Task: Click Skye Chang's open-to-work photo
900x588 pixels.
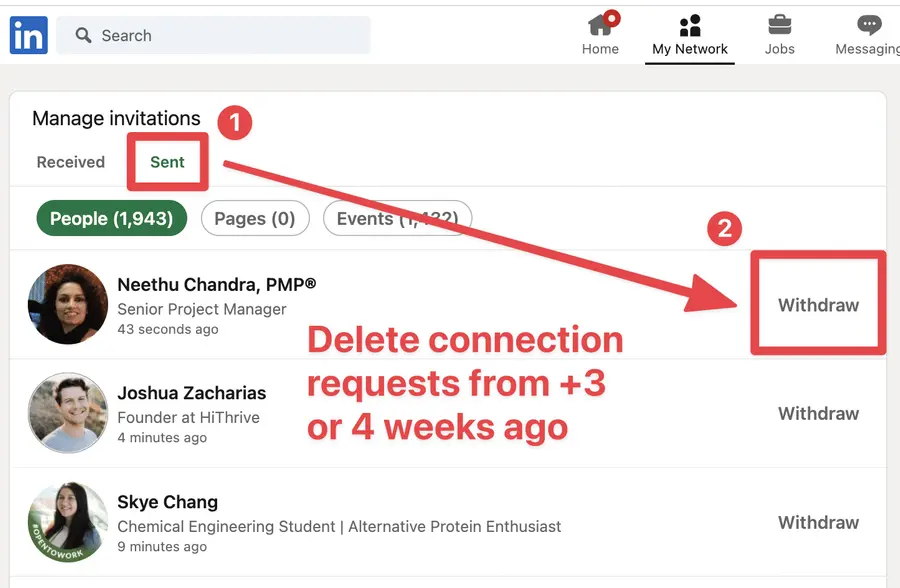Action: point(67,522)
